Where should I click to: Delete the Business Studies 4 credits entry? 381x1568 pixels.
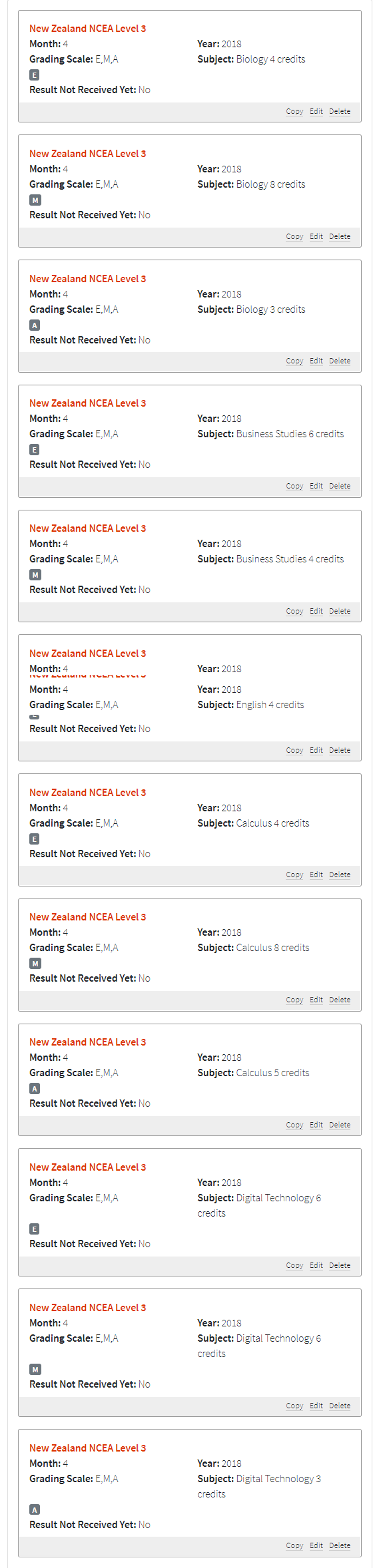(x=340, y=612)
